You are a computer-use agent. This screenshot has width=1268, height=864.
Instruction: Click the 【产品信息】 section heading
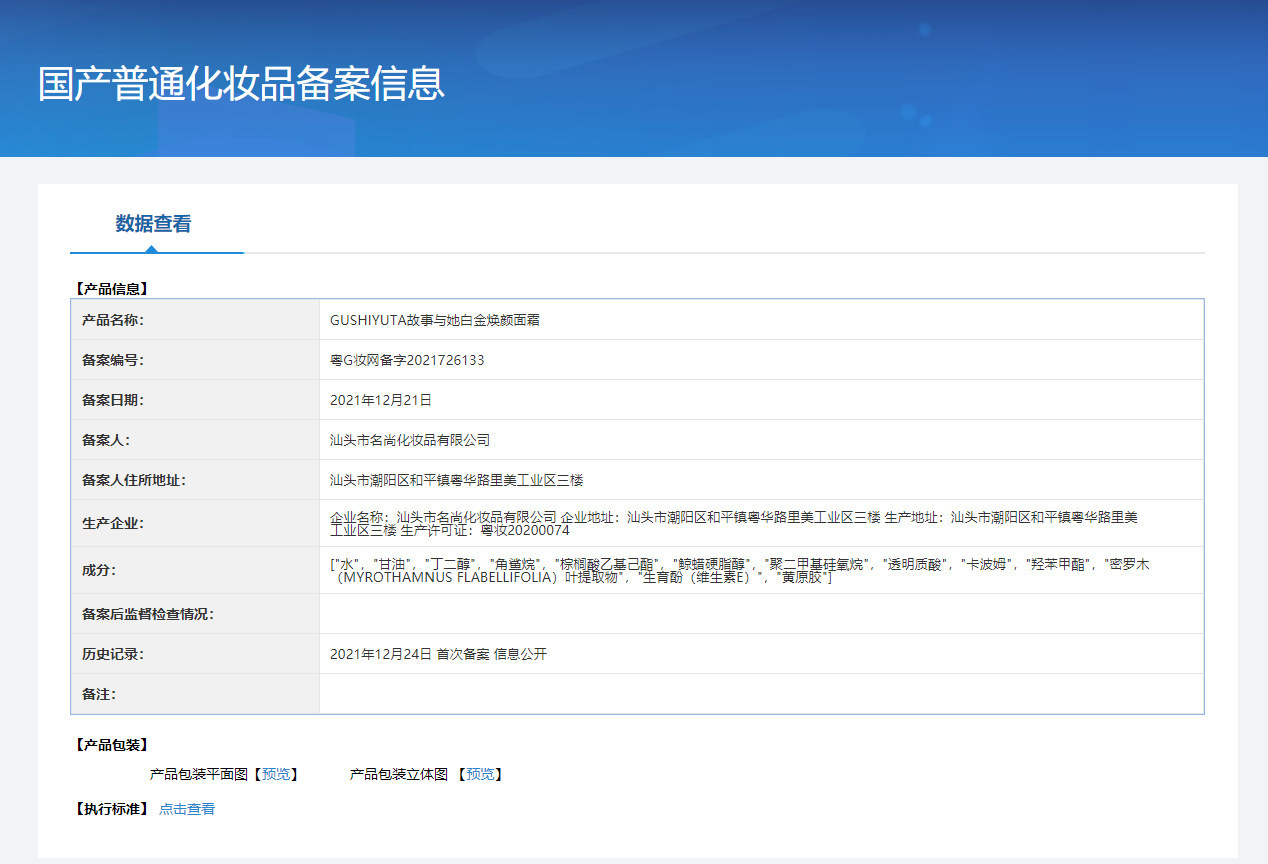(x=111, y=289)
